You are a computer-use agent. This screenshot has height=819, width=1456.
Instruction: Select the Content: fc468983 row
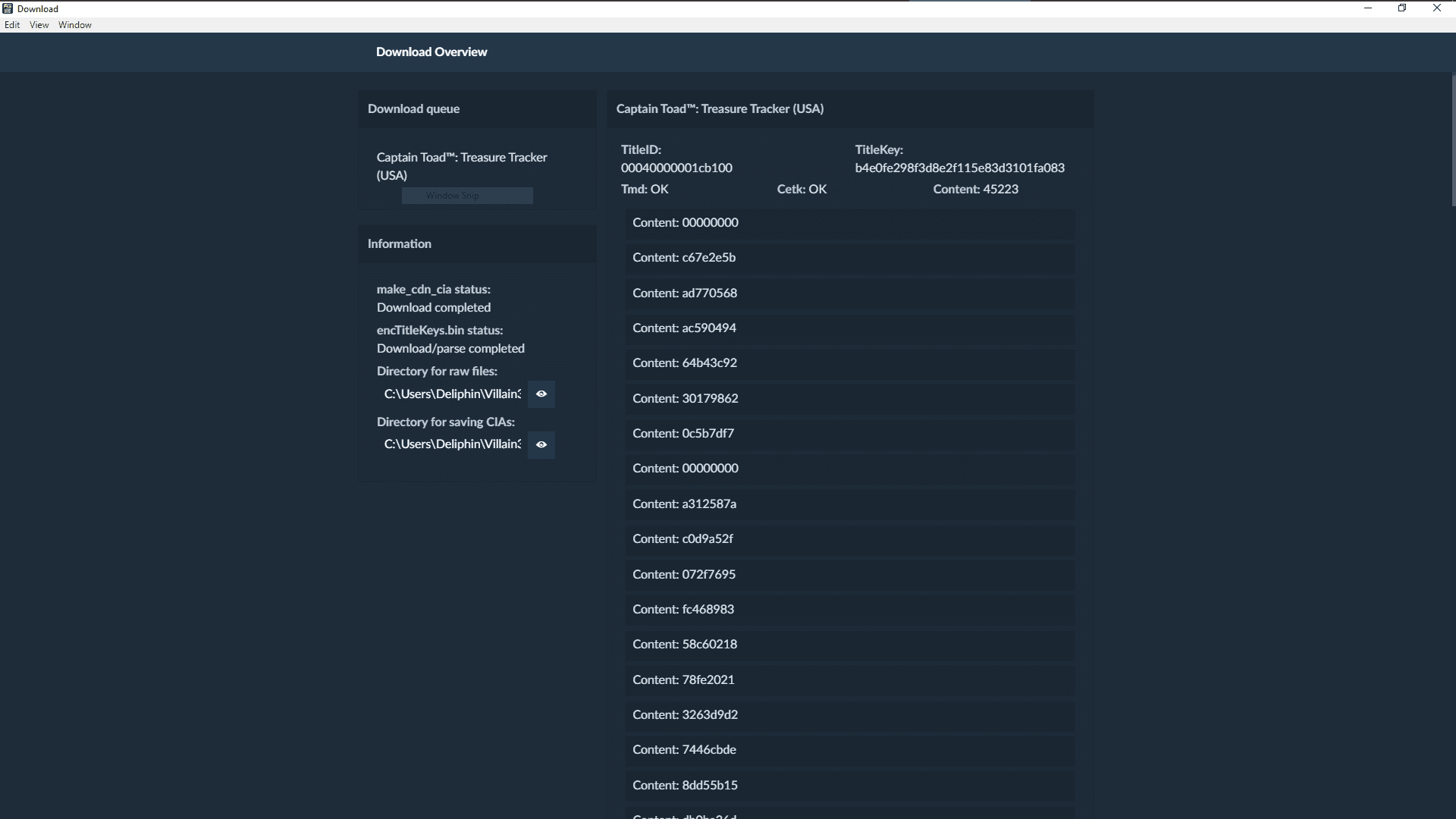click(850, 610)
